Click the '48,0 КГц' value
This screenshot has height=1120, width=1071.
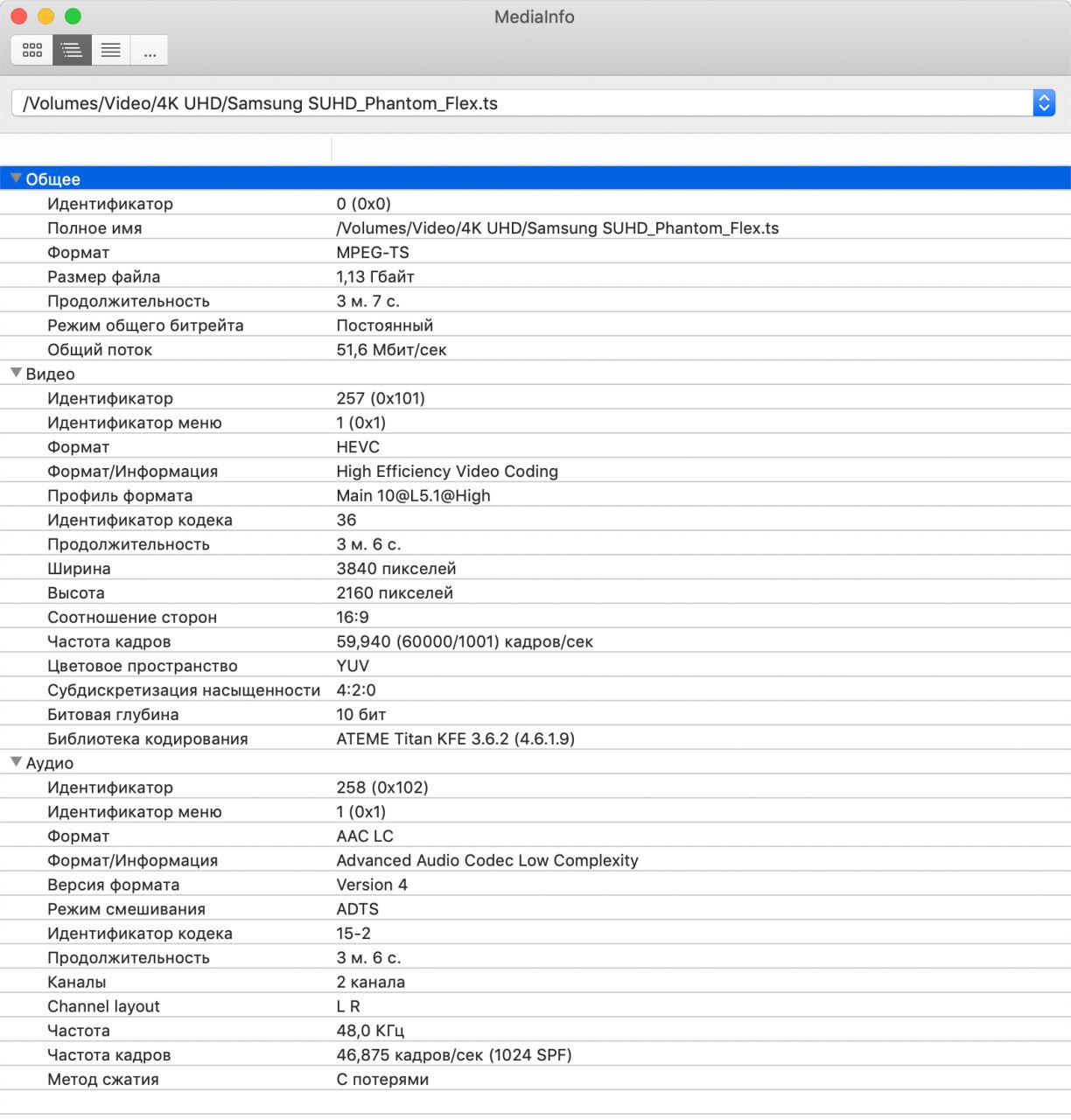pyautogui.click(x=370, y=1031)
